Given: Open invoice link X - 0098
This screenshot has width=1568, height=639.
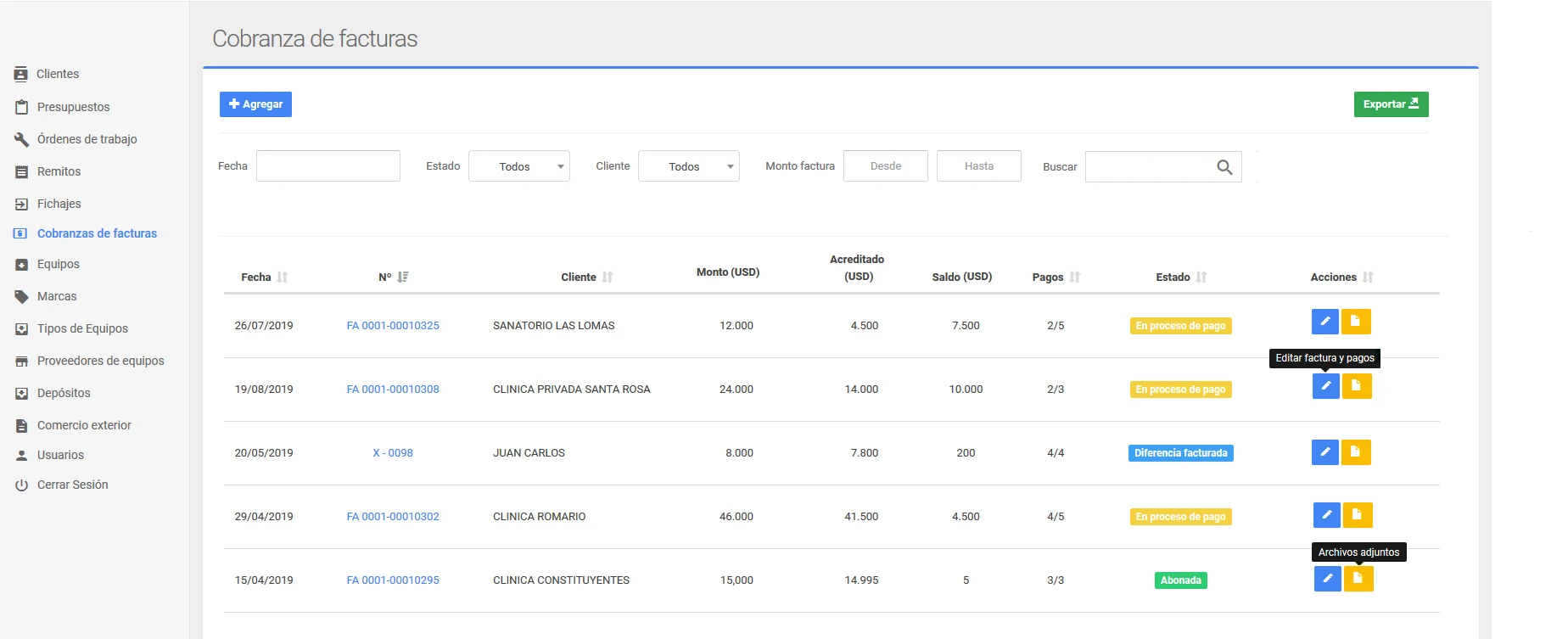Looking at the screenshot, I should pos(393,453).
